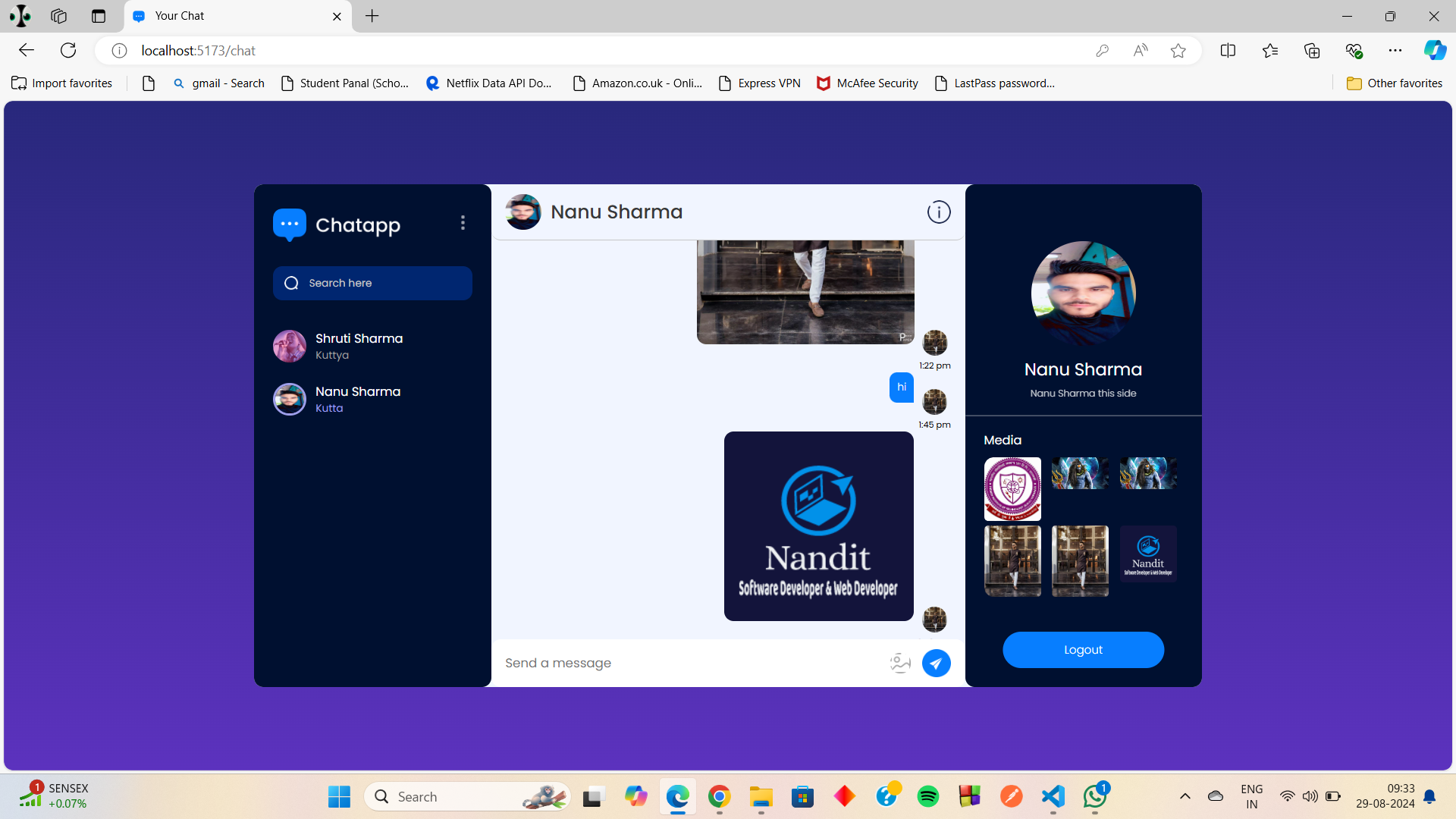Viewport: 1456px width, 819px height.
Task: Open the Chatapp three-dot menu
Action: click(x=463, y=223)
